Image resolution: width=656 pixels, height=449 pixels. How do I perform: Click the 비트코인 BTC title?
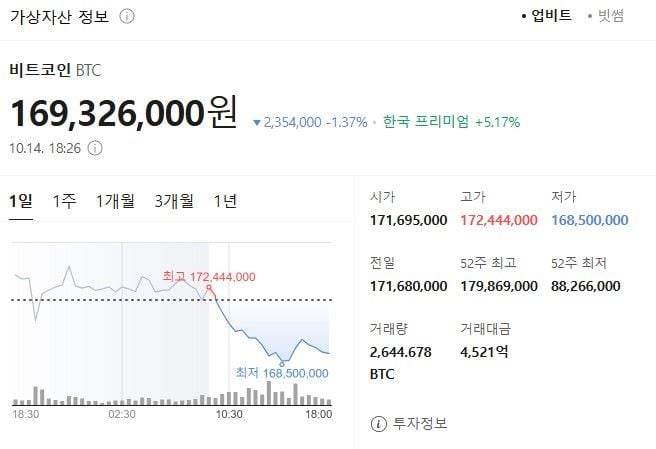tap(56, 70)
